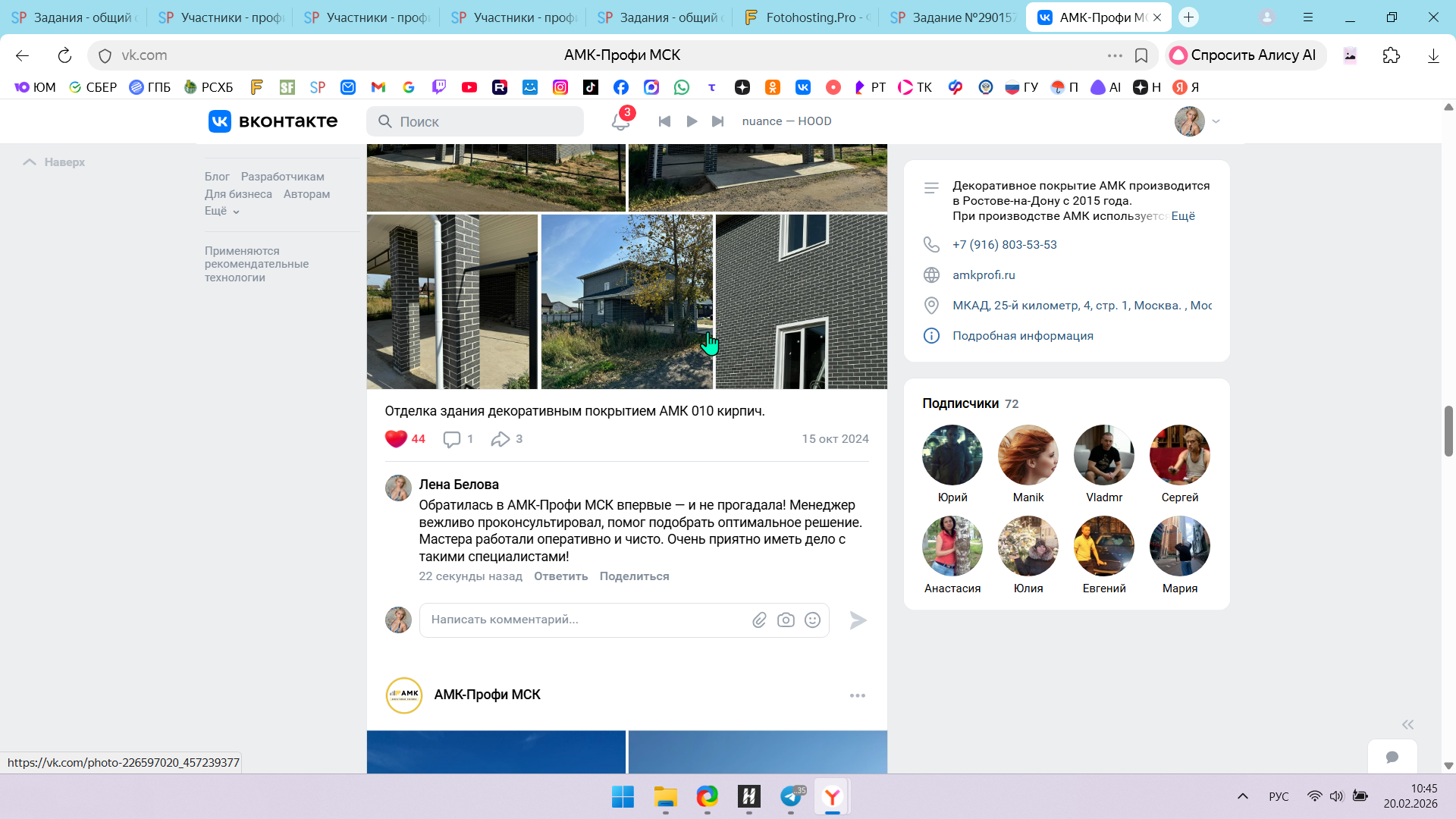Like the post via heart icon
The image size is (1456, 819).
click(396, 439)
